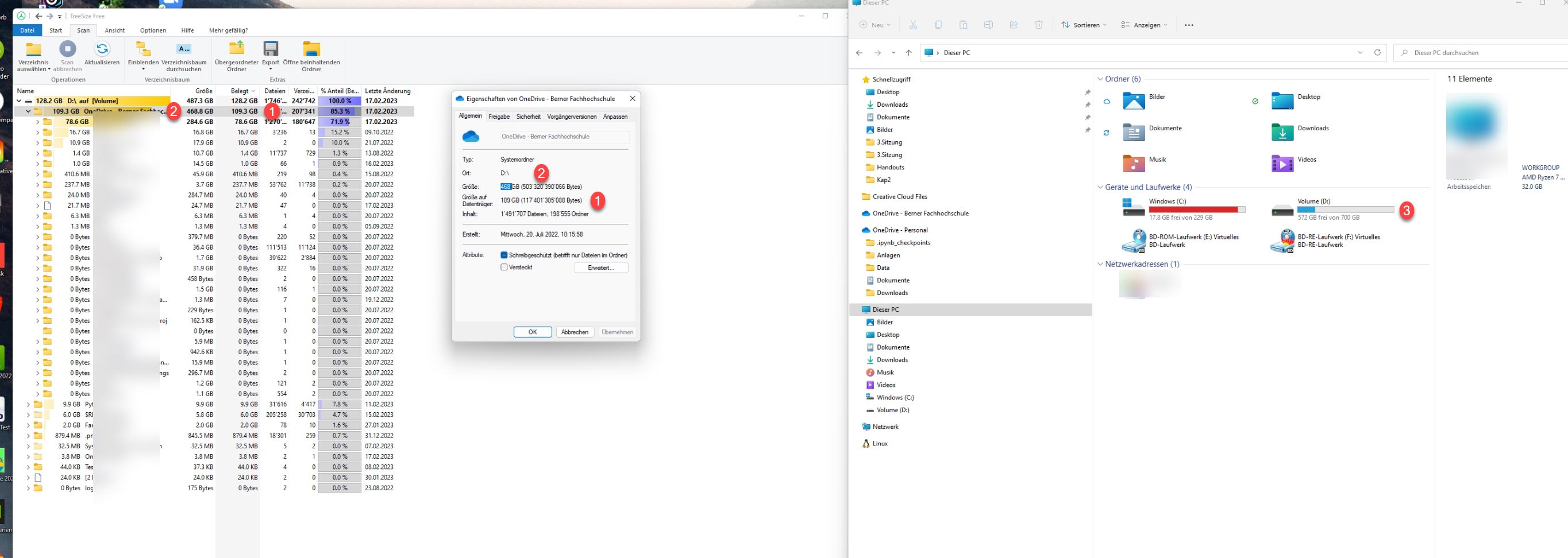Open the Sortieren dropdown in Explorer
The image size is (1568, 558).
(1084, 25)
